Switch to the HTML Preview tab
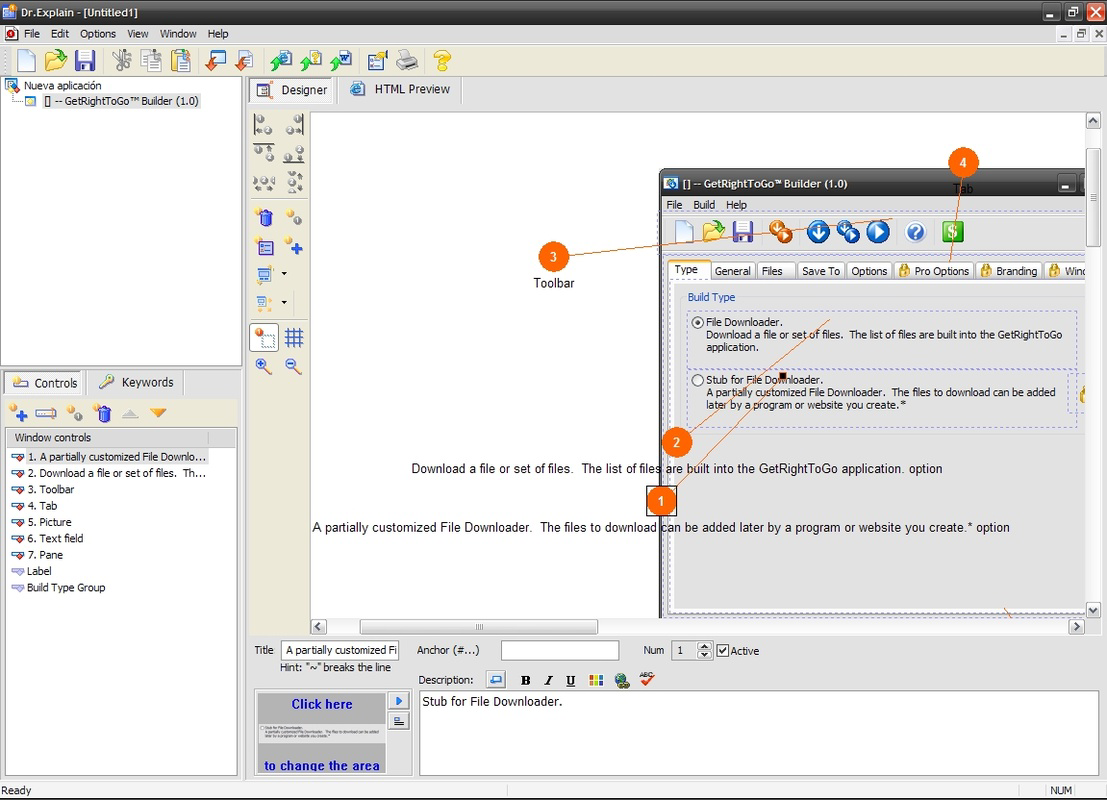 coord(400,90)
